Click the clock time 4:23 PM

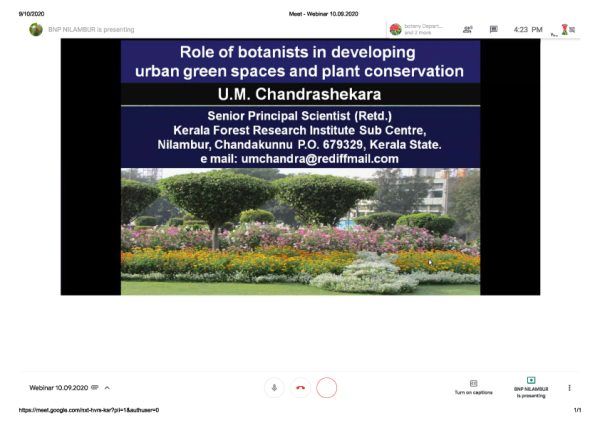(x=529, y=30)
